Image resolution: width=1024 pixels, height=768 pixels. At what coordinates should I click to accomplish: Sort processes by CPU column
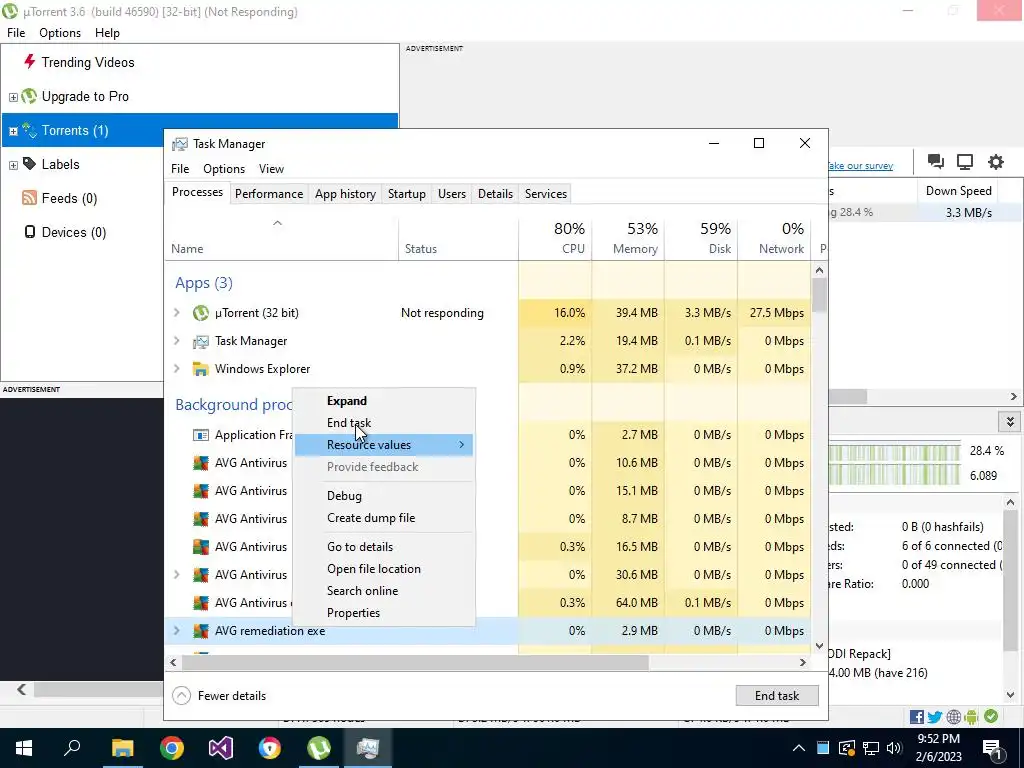[555, 238]
